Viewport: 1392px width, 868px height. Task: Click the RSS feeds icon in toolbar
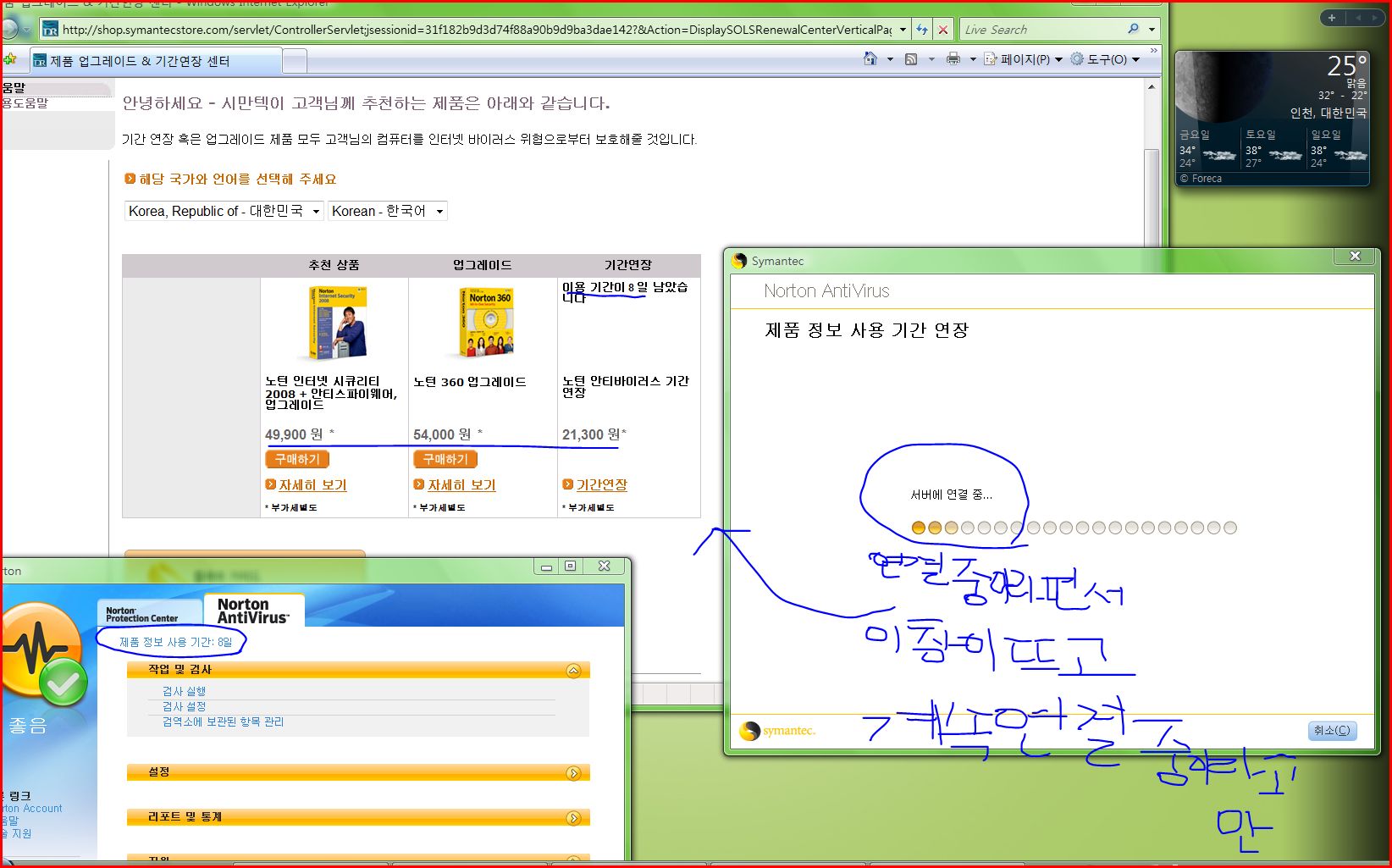point(911,59)
